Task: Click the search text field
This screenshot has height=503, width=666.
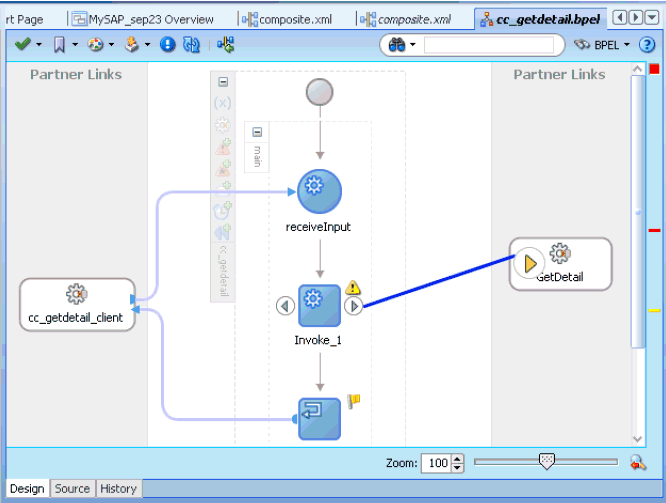Action: [x=488, y=45]
